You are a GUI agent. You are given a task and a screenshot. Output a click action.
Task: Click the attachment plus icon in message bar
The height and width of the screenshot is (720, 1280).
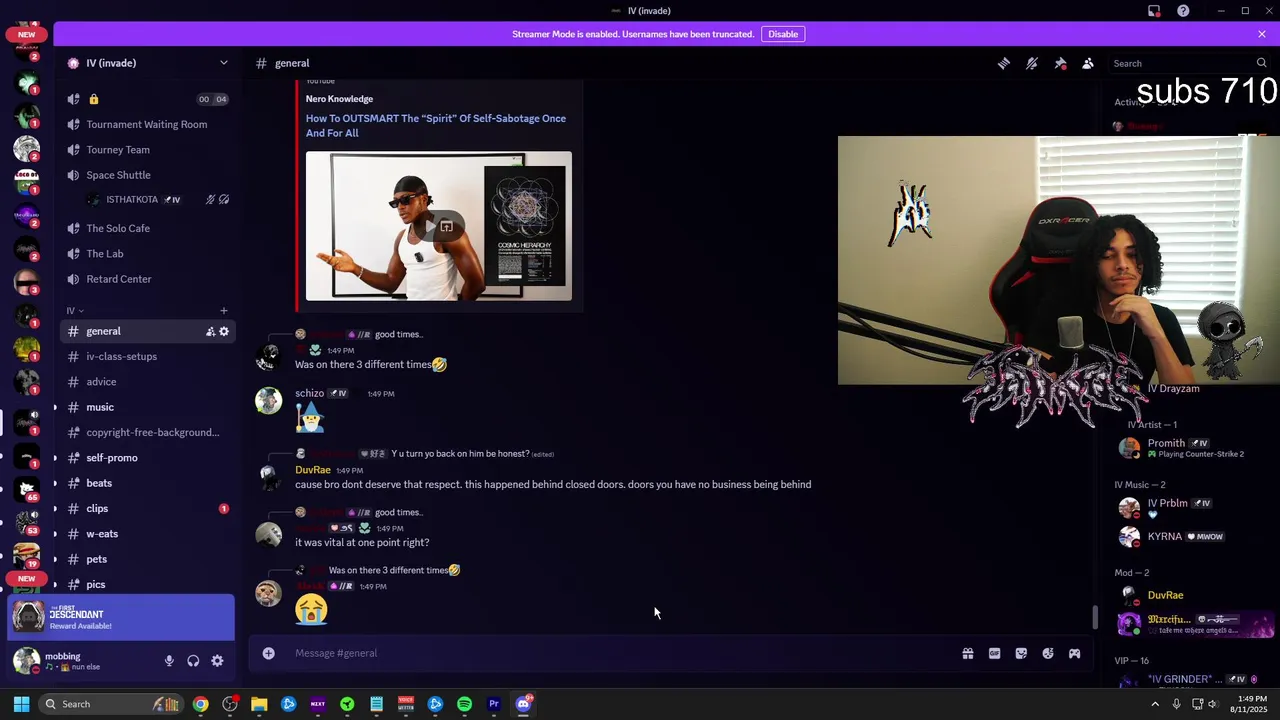[268, 653]
